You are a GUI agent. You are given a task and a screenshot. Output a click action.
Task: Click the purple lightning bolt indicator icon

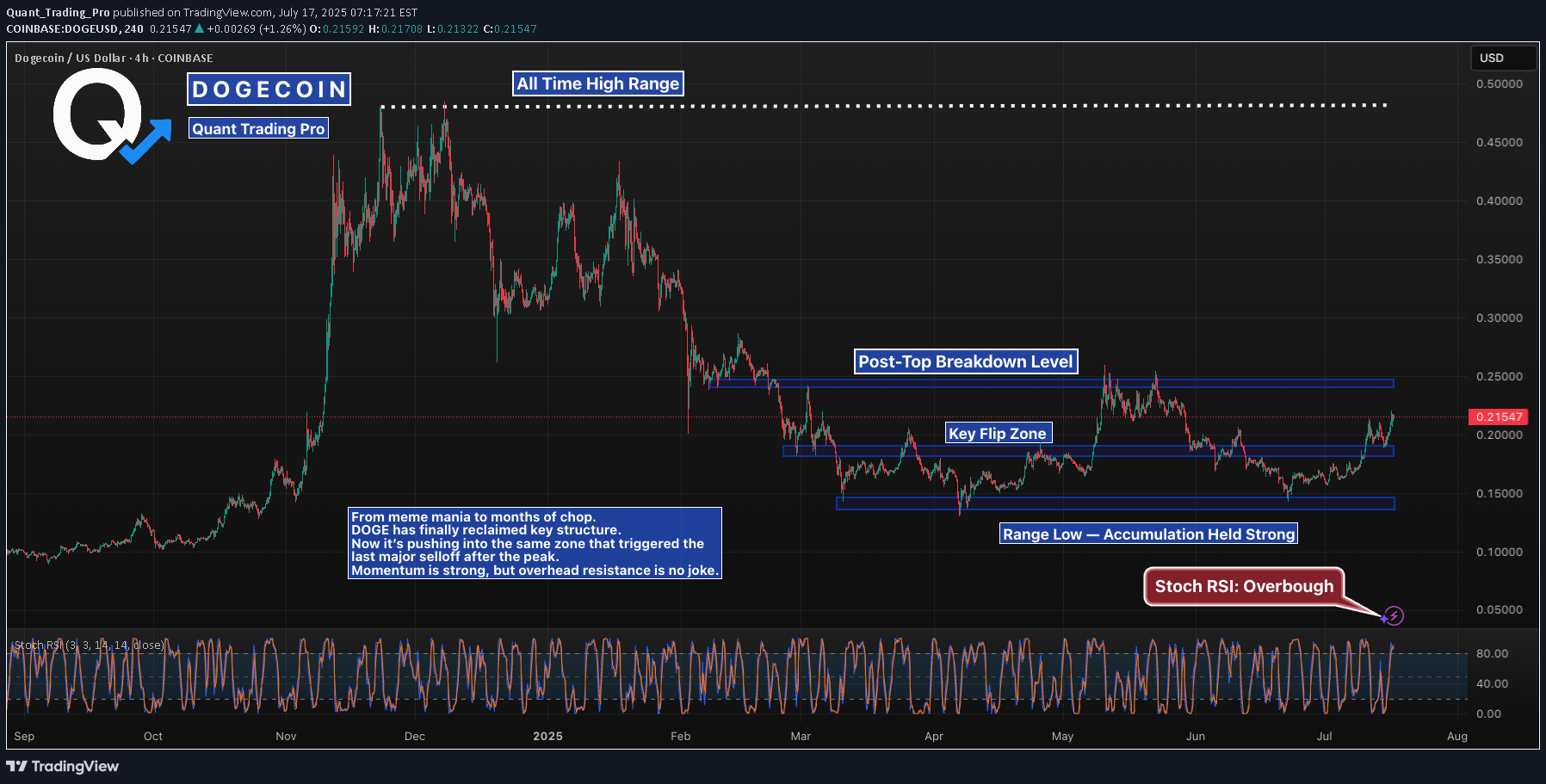tap(1394, 615)
